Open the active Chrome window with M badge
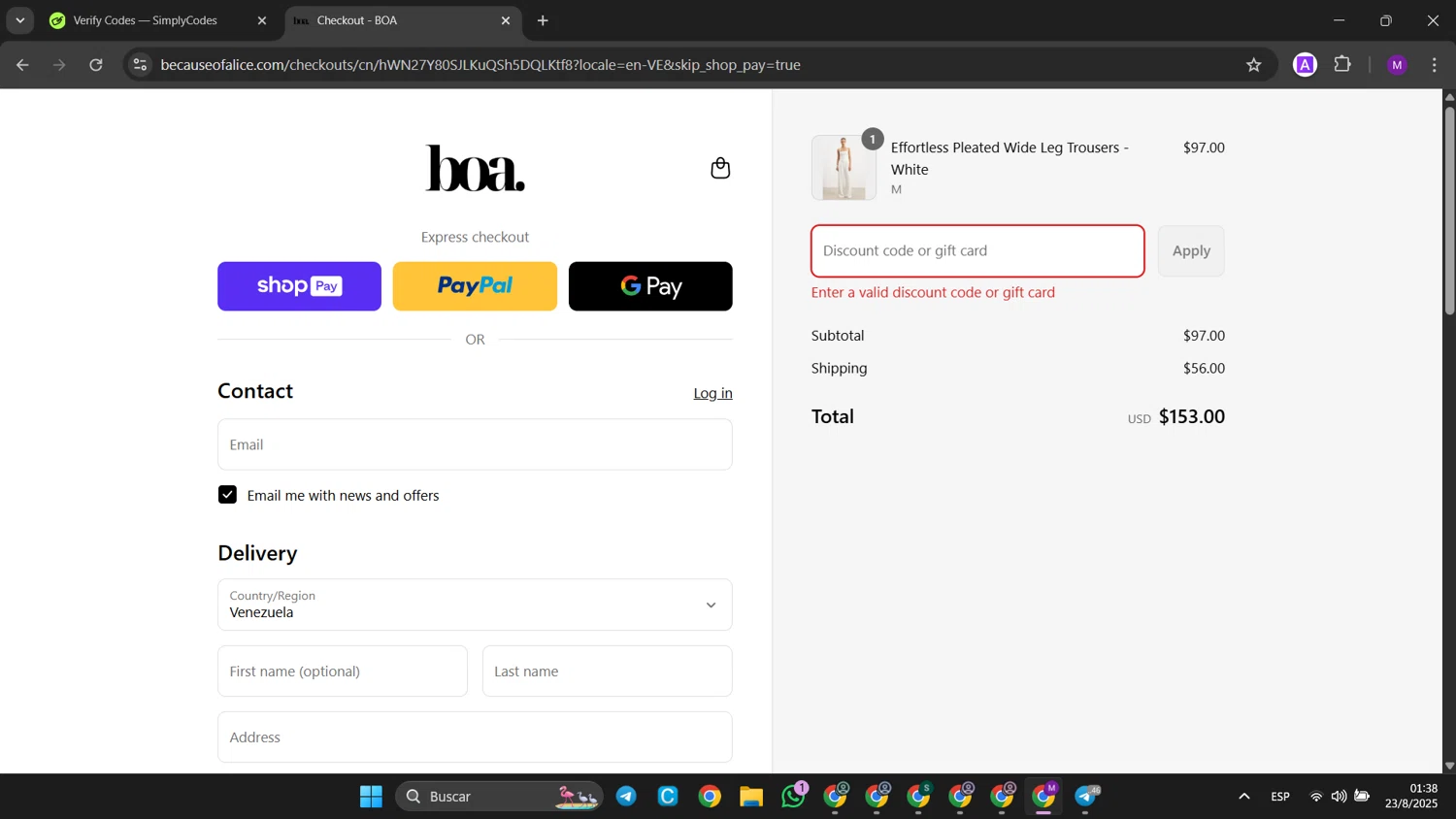This screenshot has width=1456, height=819. click(x=1044, y=797)
